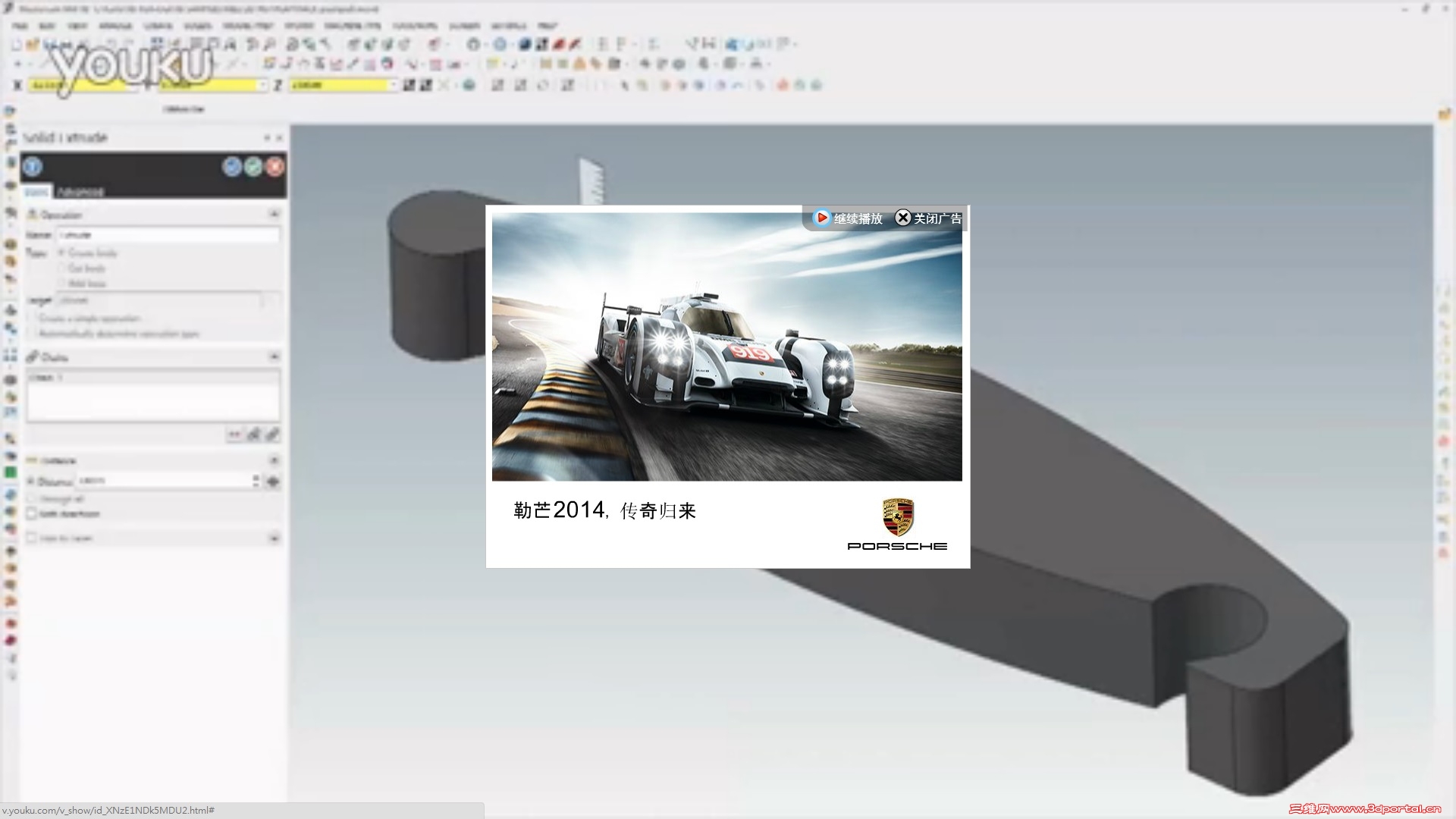Click 继续播放 to resume playback

point(848,218)
